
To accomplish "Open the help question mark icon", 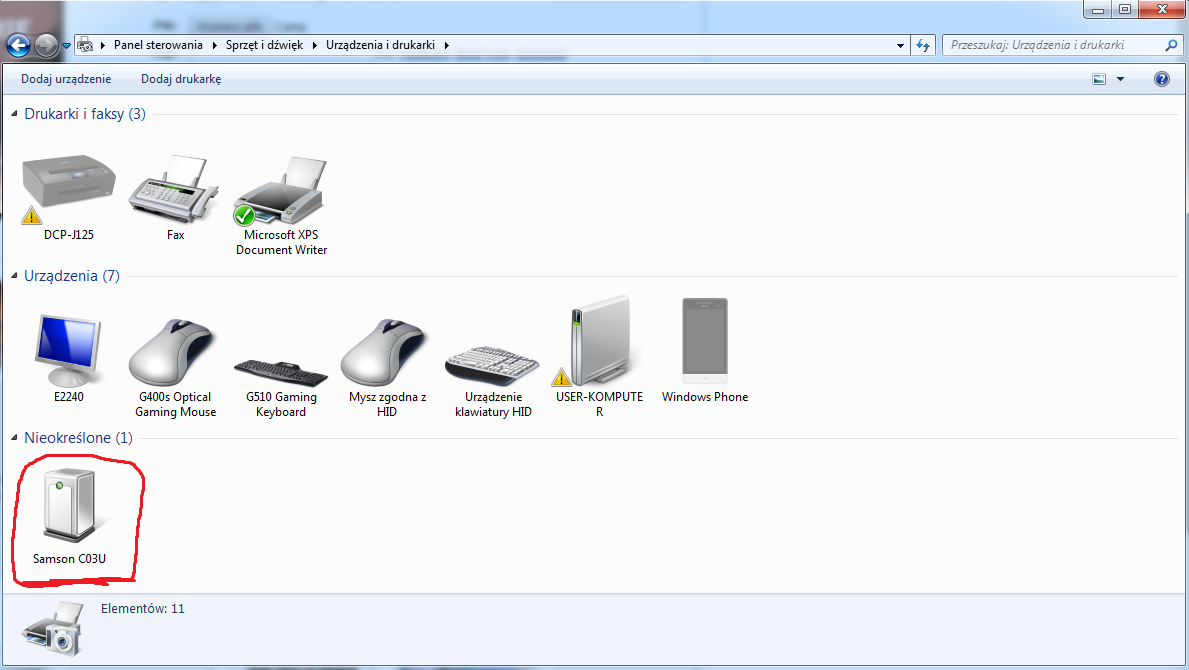I will coord(1162,79).
